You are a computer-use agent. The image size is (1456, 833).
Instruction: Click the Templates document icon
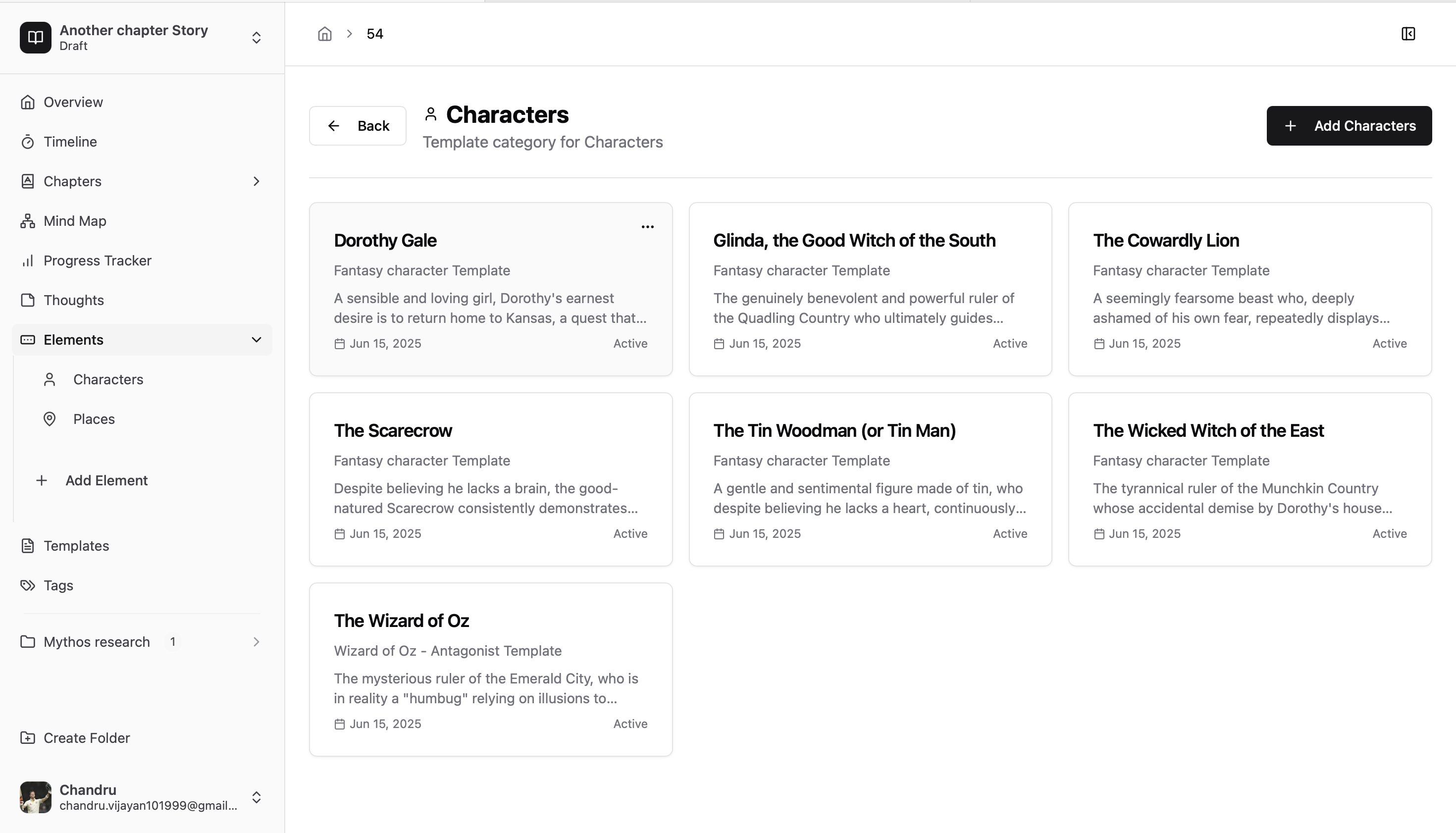pos(27,546)
